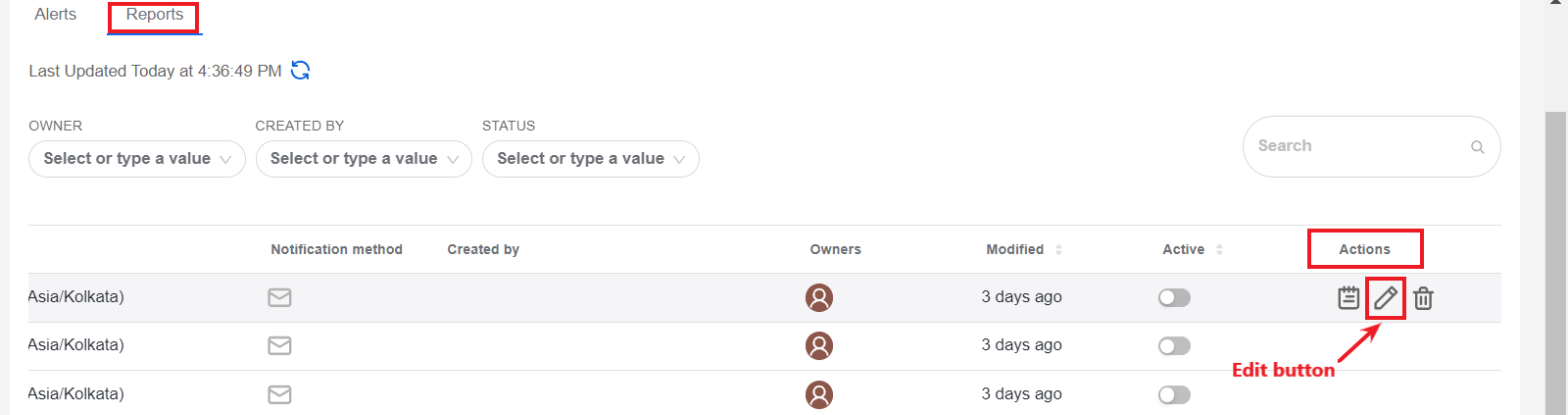Click the owner avatar in first row
Viewport: 1568px width, 415px height.
(819, 297)
